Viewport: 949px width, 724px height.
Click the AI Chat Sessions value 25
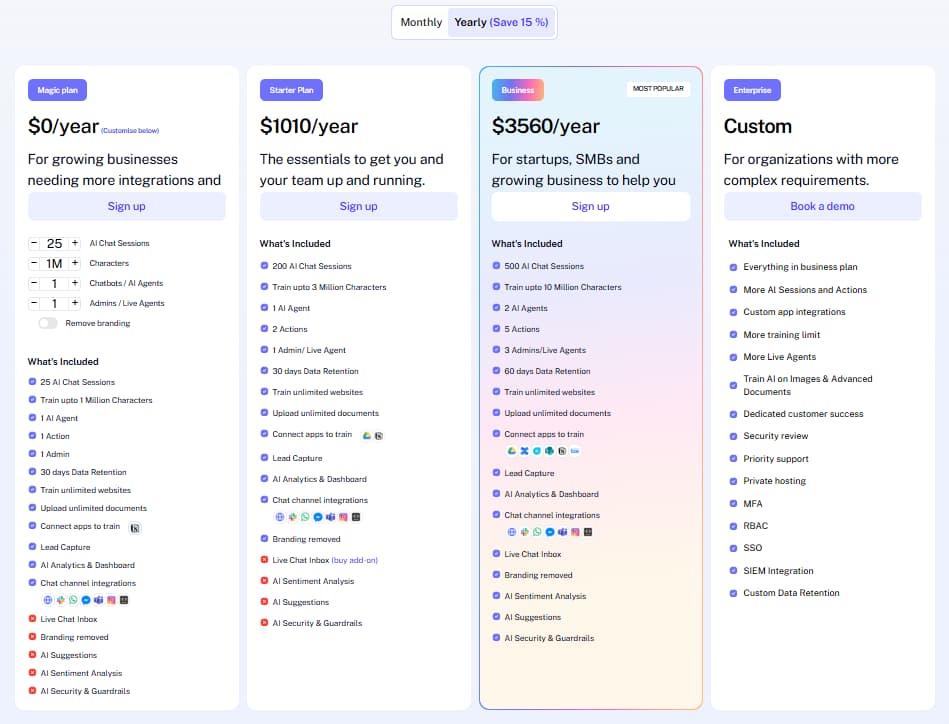[x=54, y=243]
